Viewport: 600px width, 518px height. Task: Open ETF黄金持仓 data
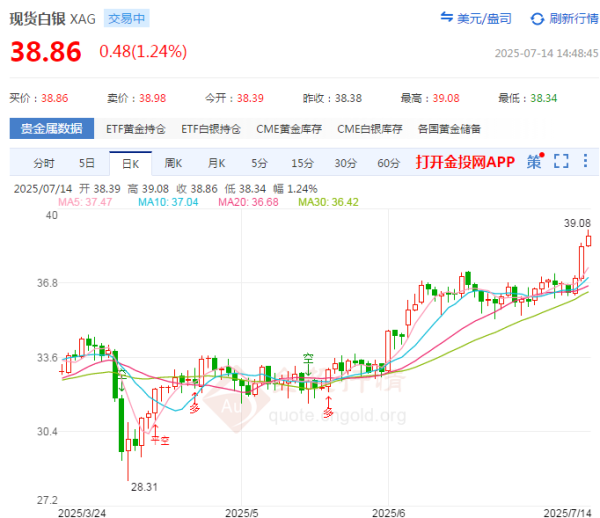[136, 129]
